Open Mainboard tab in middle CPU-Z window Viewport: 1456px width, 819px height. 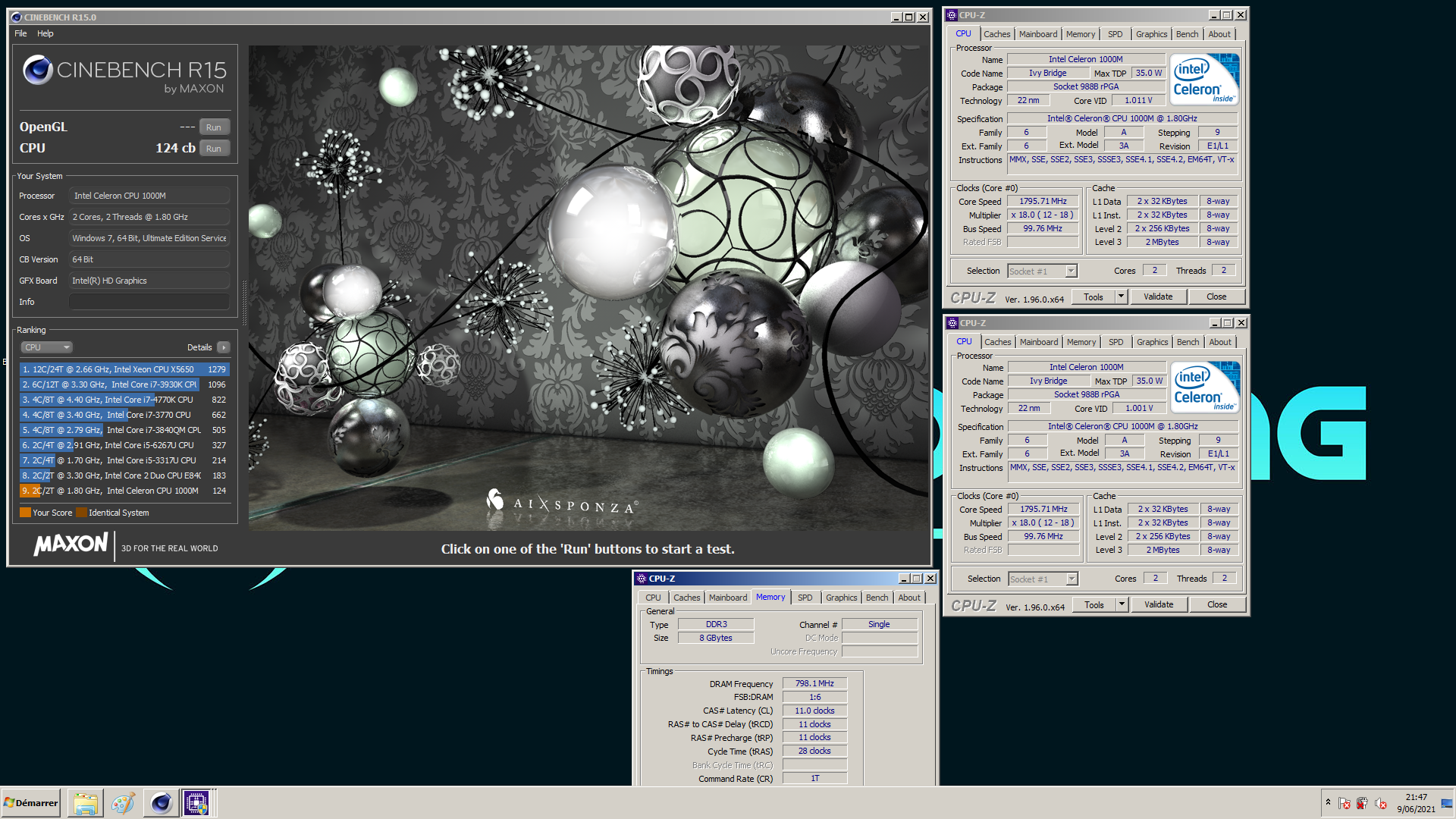coord(1038,342)
